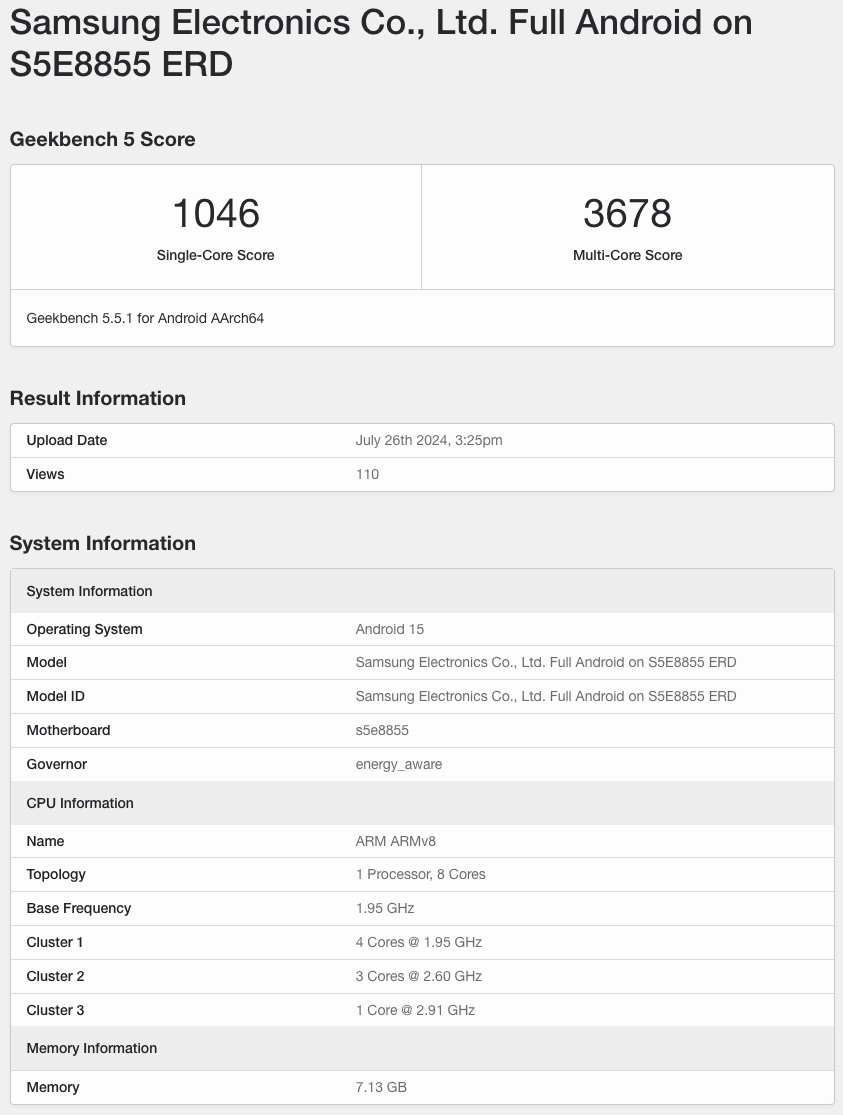Click the 7.13 GB memory value
843x1115 pixels.
click(381, 1087)
